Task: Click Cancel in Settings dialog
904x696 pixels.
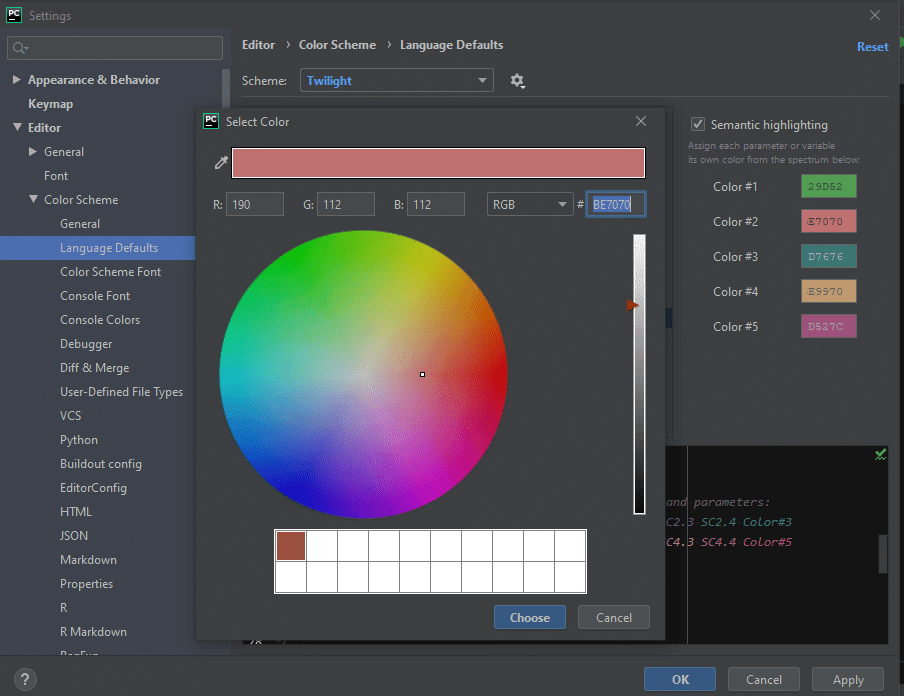Action: [x=764, y=679]
